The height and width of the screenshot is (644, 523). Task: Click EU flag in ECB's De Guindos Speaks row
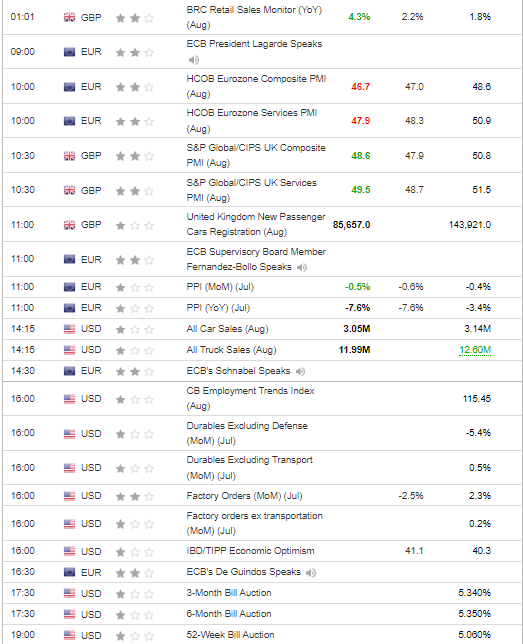point(69,572)
